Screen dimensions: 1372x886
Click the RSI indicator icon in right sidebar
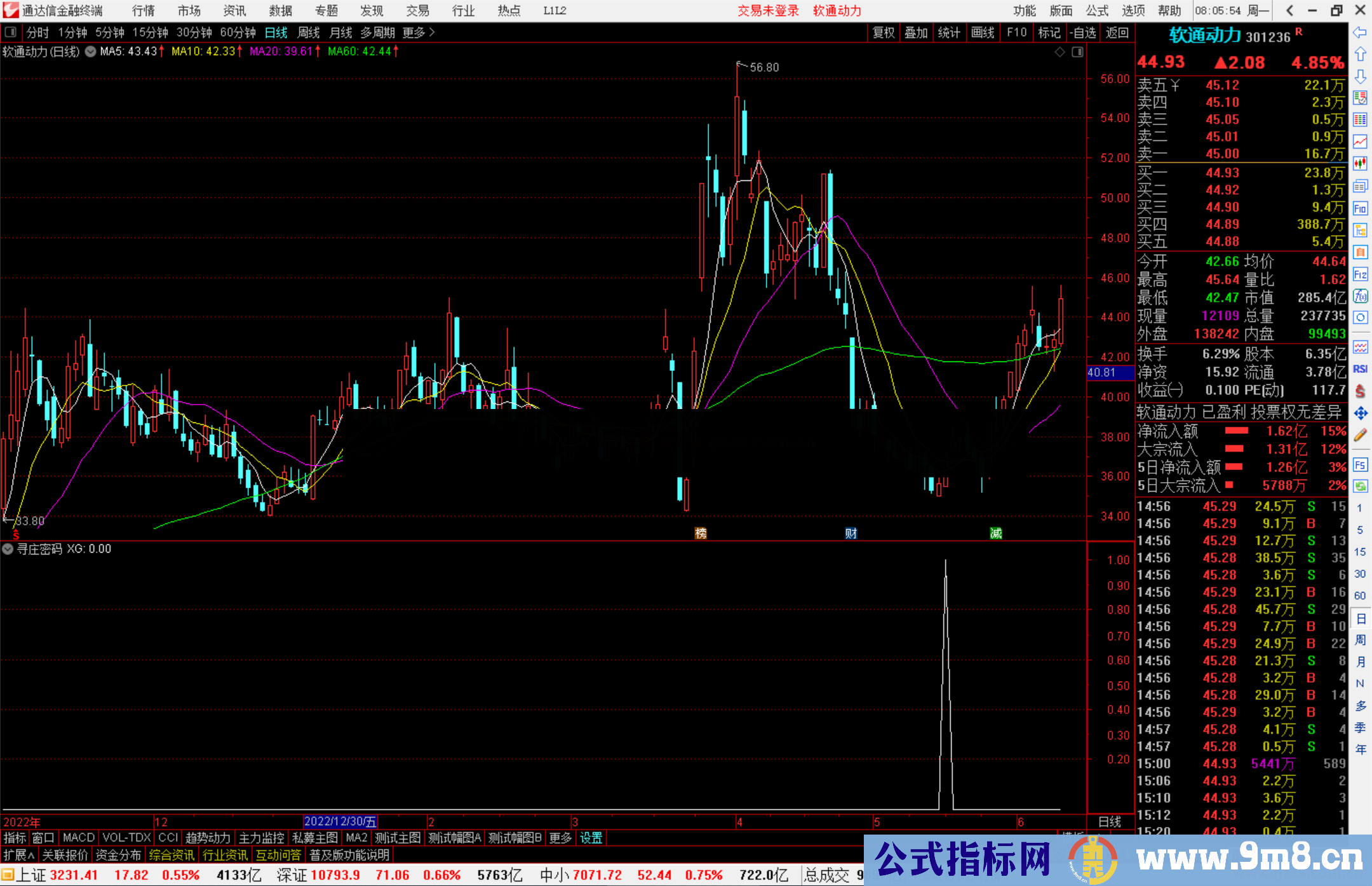pos(1361,368)
